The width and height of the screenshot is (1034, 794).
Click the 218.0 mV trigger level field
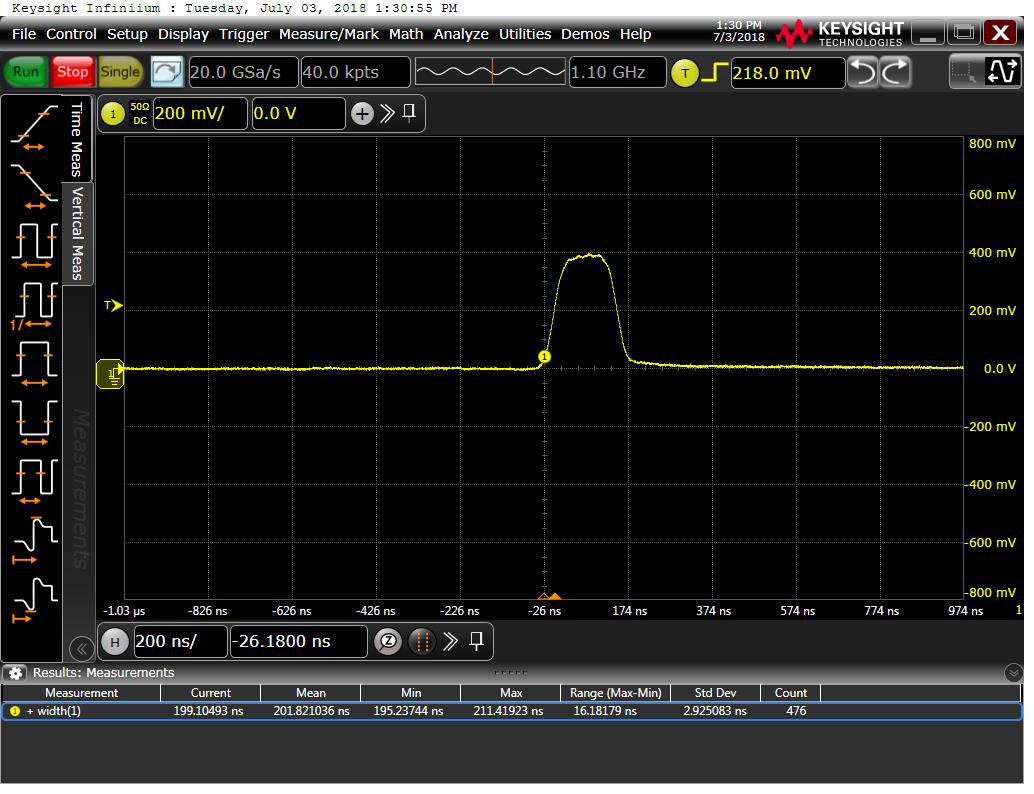[x=785, y=73]
